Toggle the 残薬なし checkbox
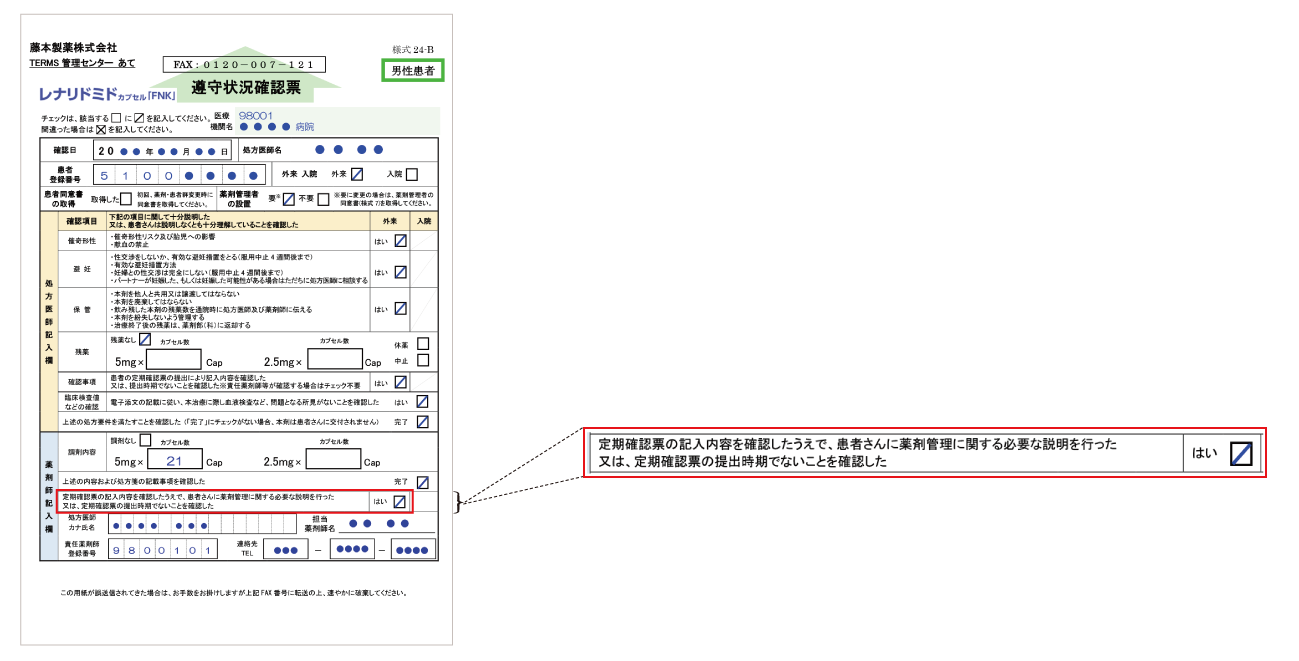 click(x=145, y=340)
